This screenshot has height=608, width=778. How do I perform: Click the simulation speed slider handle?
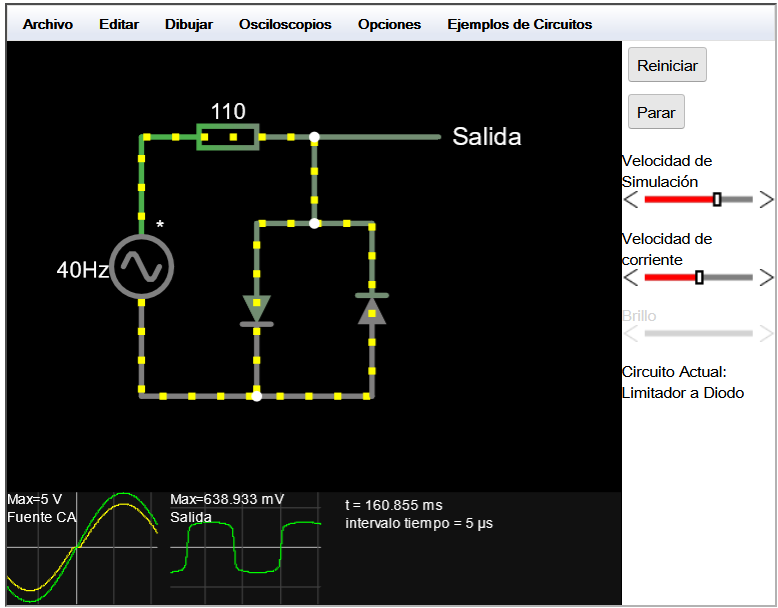[717, 200]
